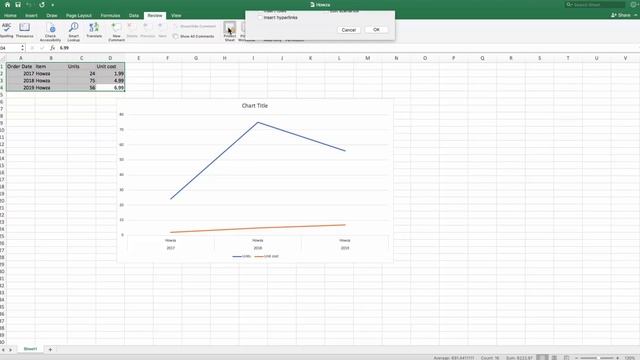Image resolution: width=640 pixels, height=360 pixels.
Task: Switch to Normal view in status bar
Action: coord(542,358)
